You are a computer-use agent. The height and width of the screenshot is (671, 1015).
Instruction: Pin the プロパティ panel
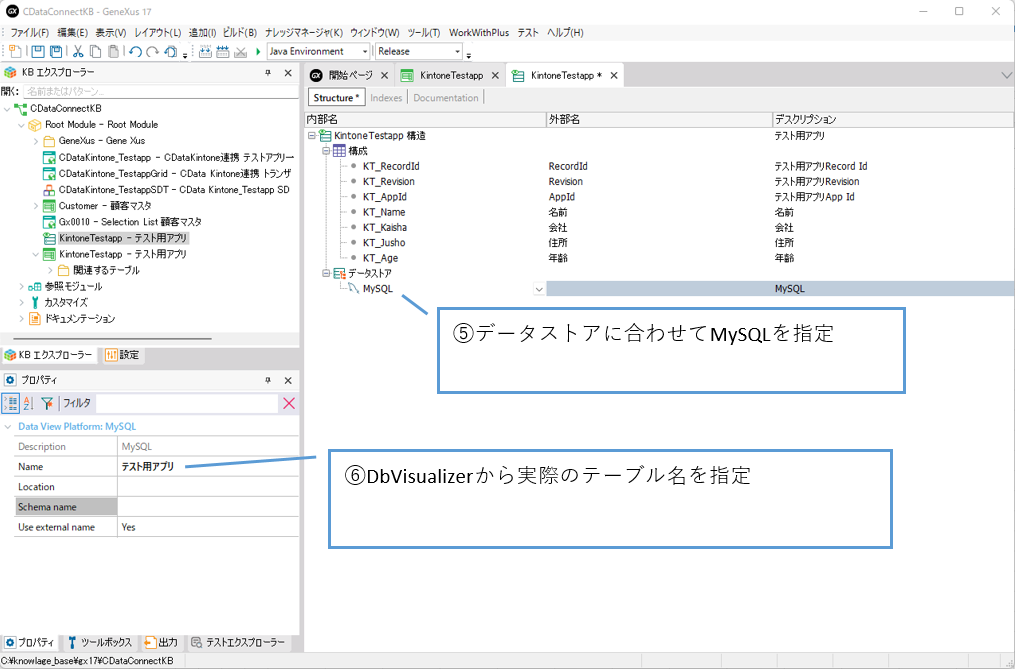click(268, 380)
